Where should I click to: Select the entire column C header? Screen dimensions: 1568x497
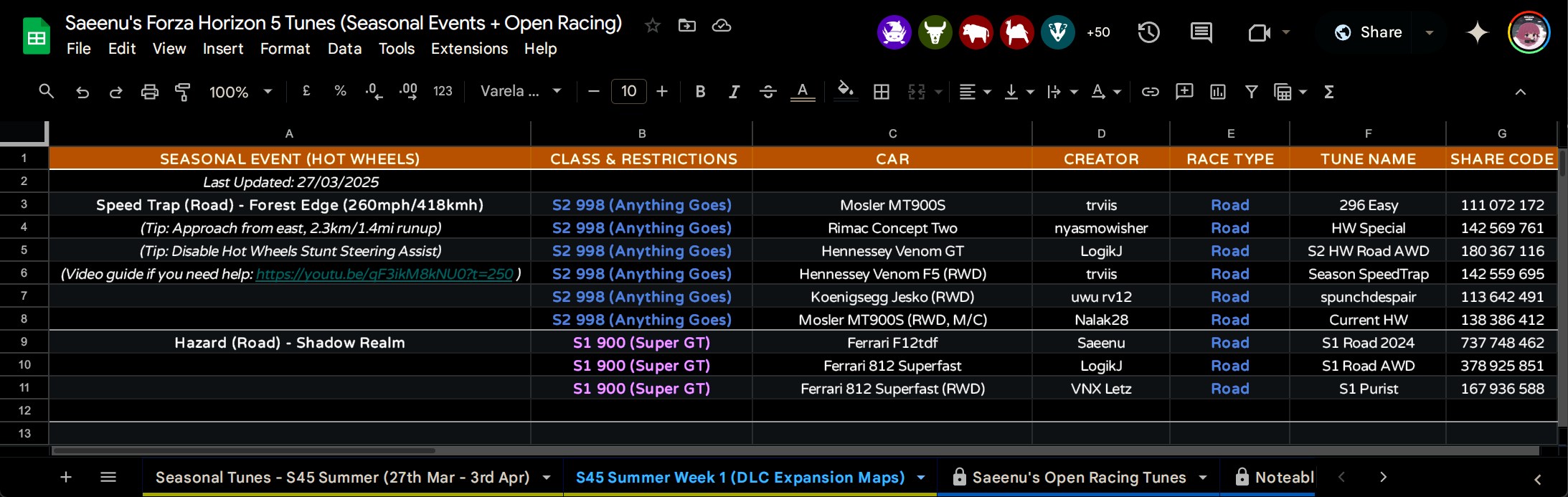tap(892, 133)
